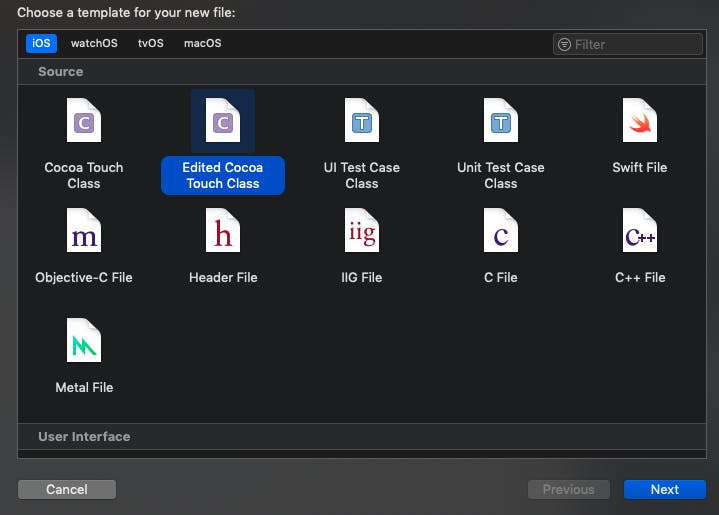
Task: Select the Header File icon
Action: click(223, 230)
